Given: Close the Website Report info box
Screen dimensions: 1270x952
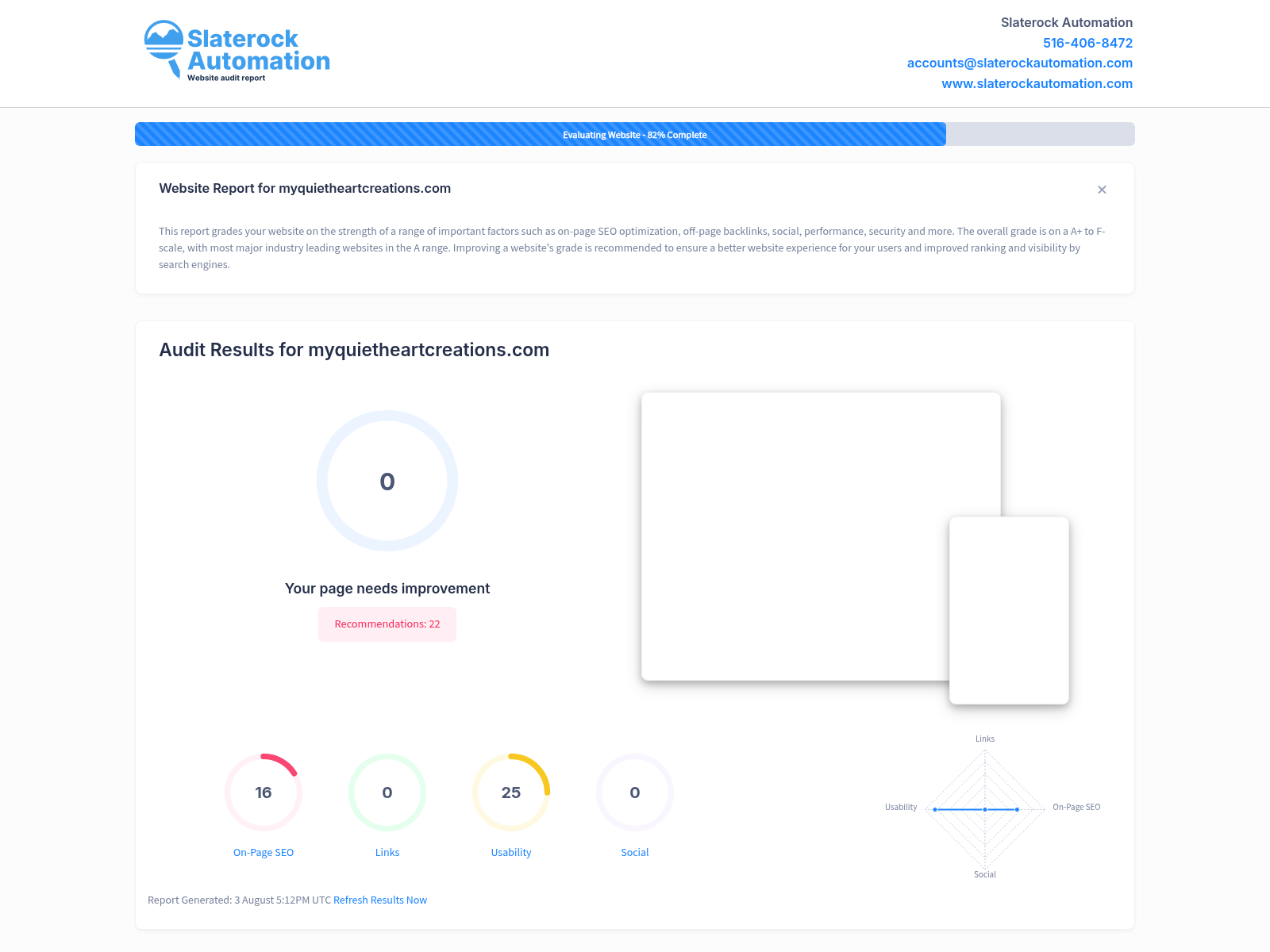Looking at the screenshot, I should (x=1102, y=190).
